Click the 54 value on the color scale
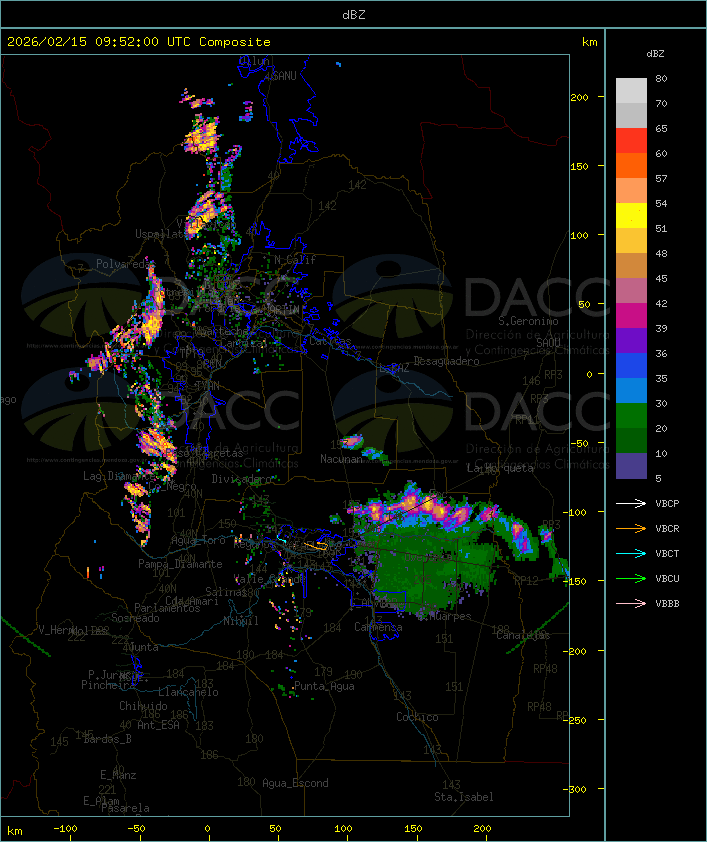 coord(661,204)
